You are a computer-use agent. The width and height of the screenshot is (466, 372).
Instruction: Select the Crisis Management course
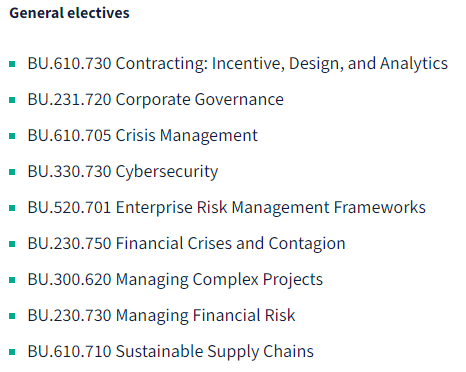click(143, 135)
